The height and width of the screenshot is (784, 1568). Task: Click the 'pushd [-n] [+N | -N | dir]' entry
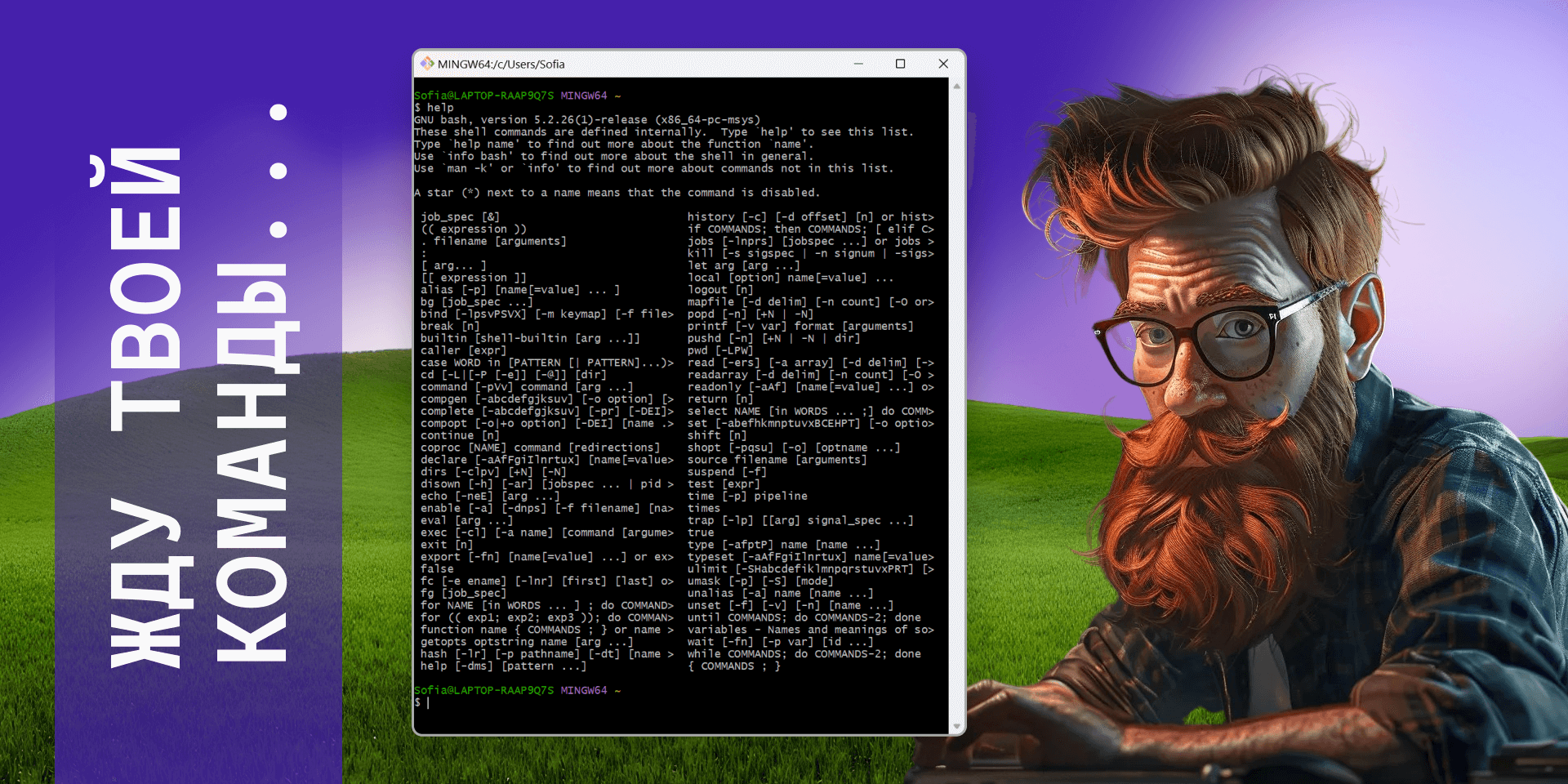773,338
